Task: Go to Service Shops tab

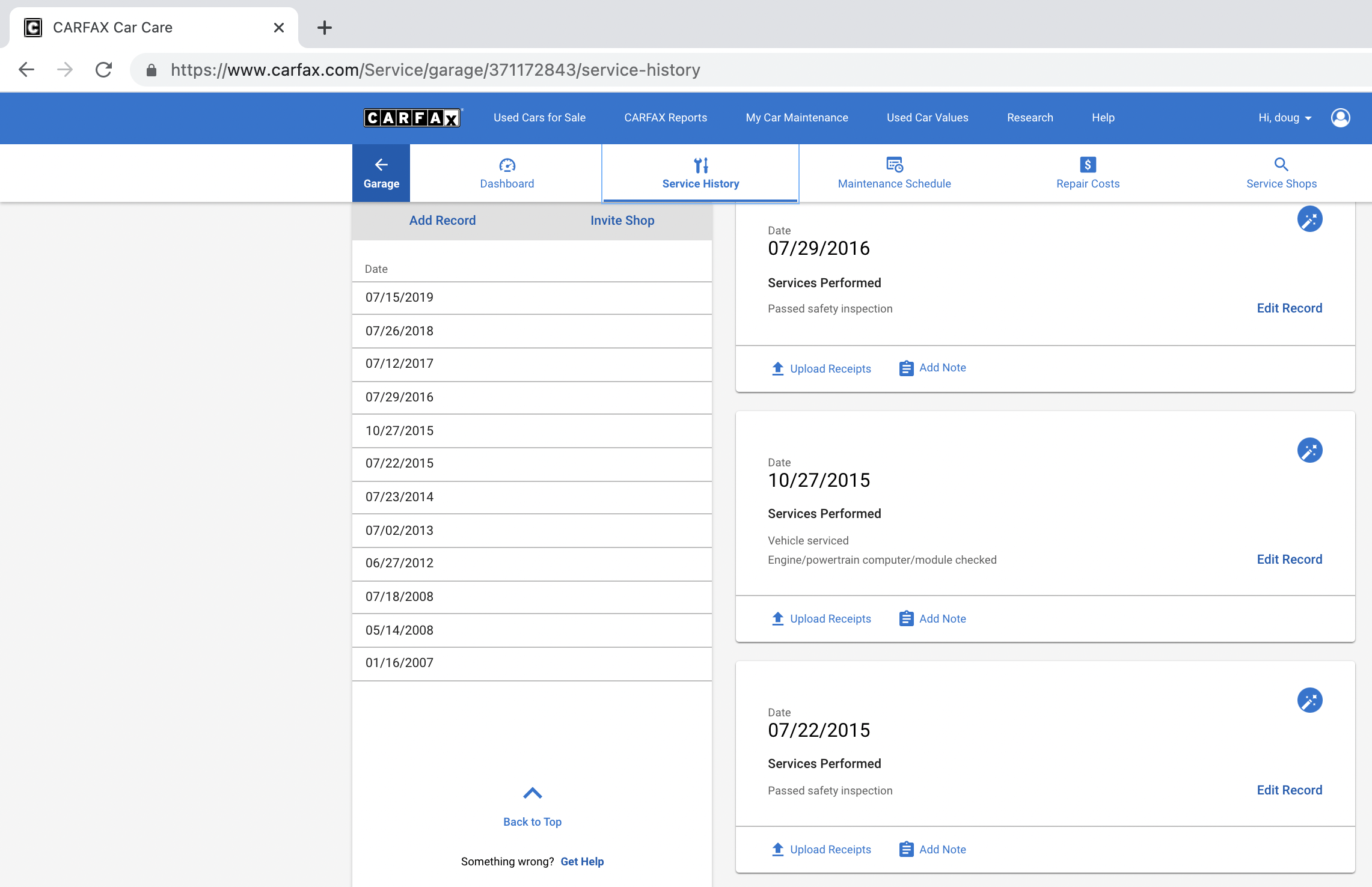Action: point(1281,173)
